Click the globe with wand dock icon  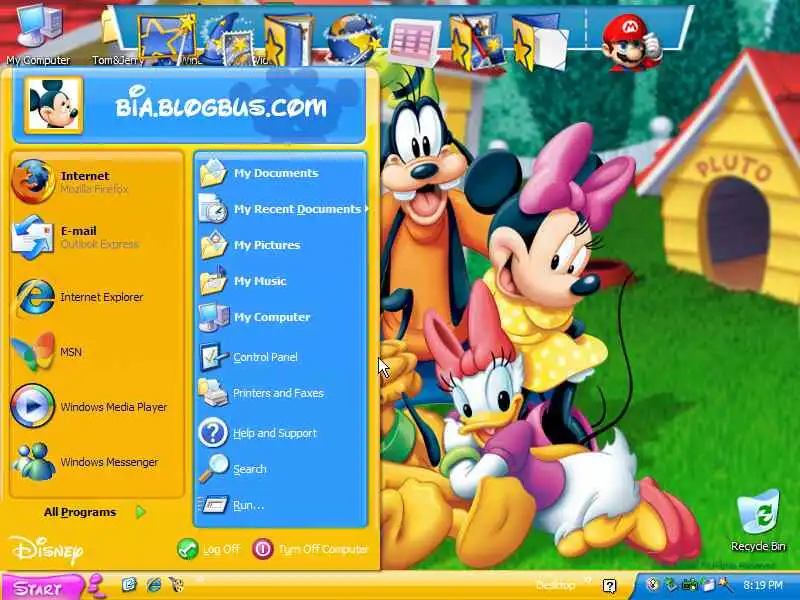[x=354, y=40]
